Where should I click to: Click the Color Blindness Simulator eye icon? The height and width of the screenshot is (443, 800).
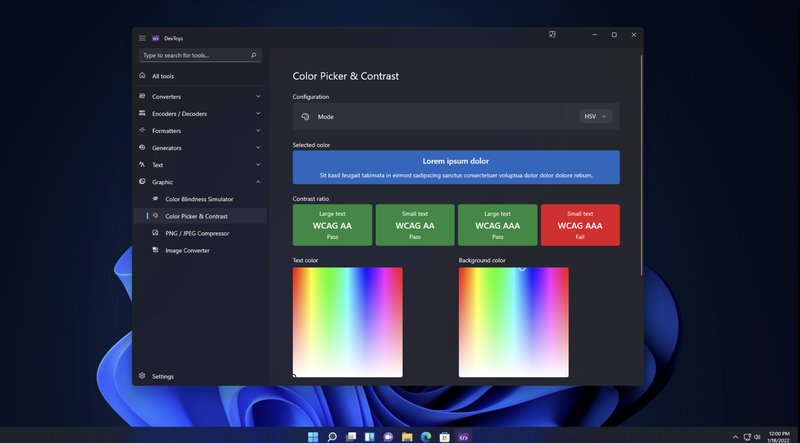(x=156, y=199)
